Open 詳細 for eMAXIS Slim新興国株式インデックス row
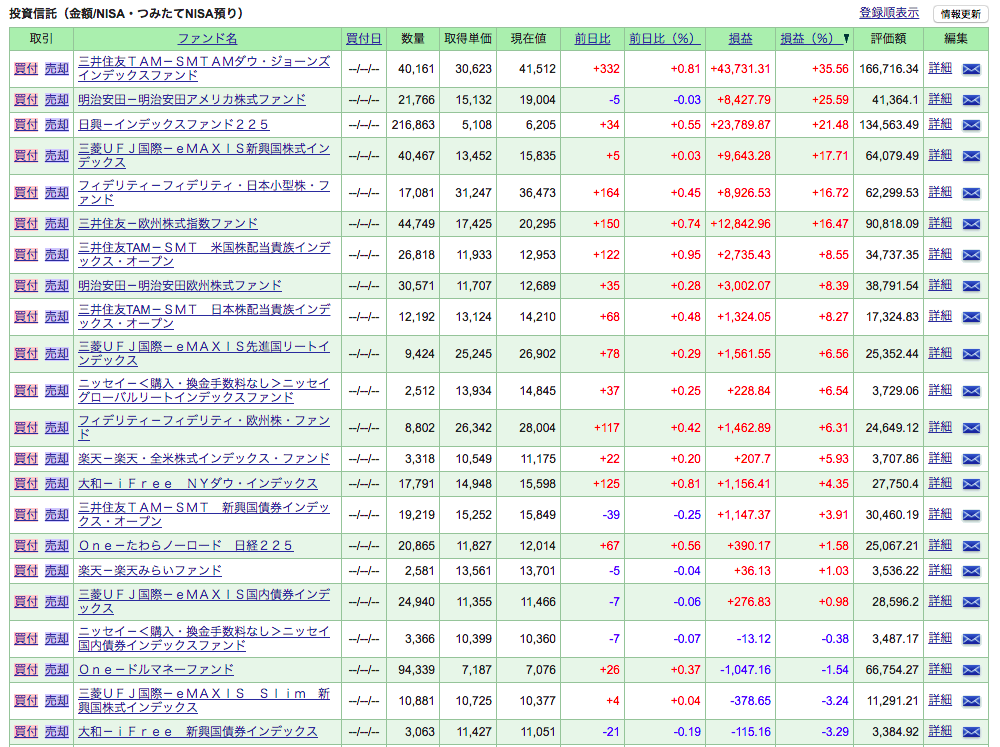1000x747 pixels. click(940, 700)
